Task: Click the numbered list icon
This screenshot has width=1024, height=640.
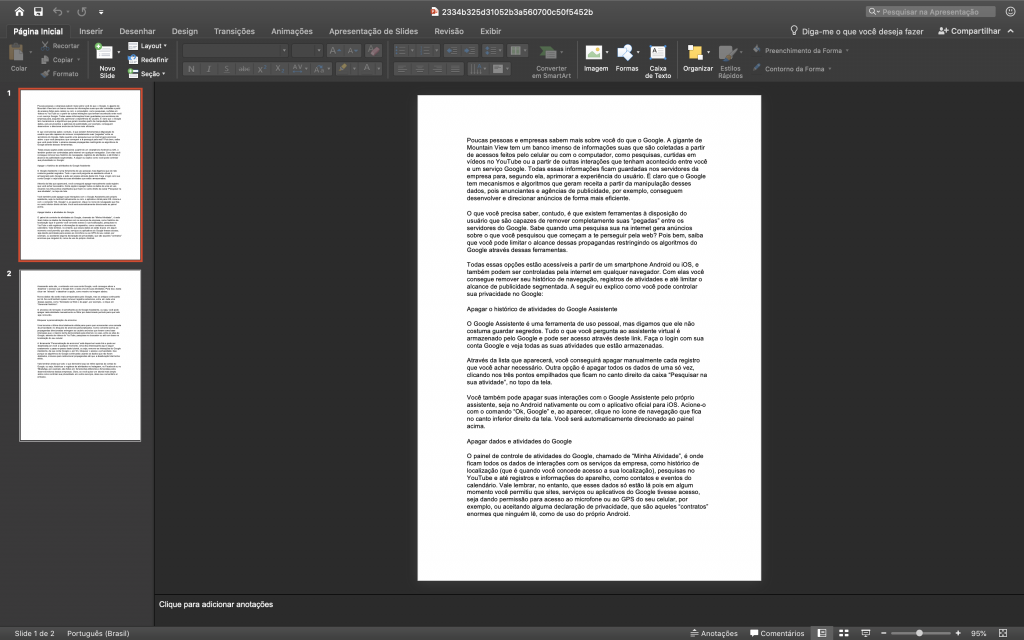Action: tap(426, 50)
